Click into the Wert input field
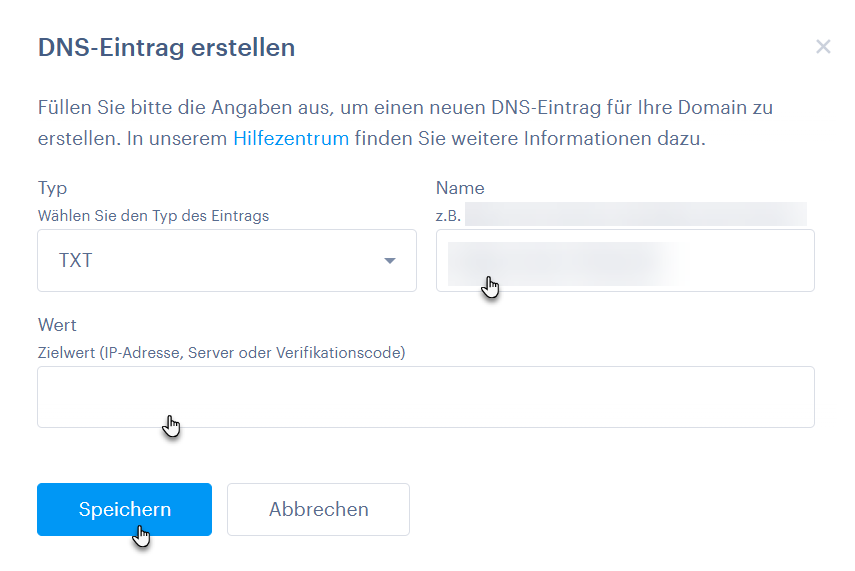 pos(425,397)
